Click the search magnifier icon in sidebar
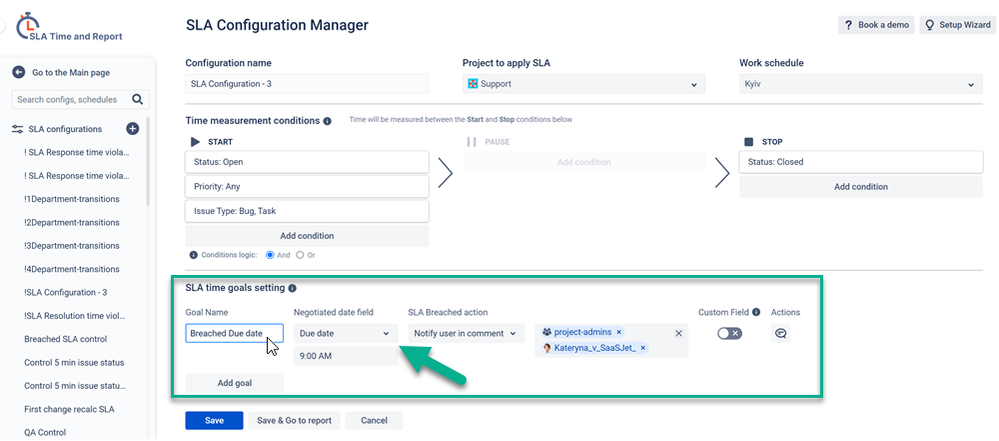 pyautogui.click(x=138, y=99)
